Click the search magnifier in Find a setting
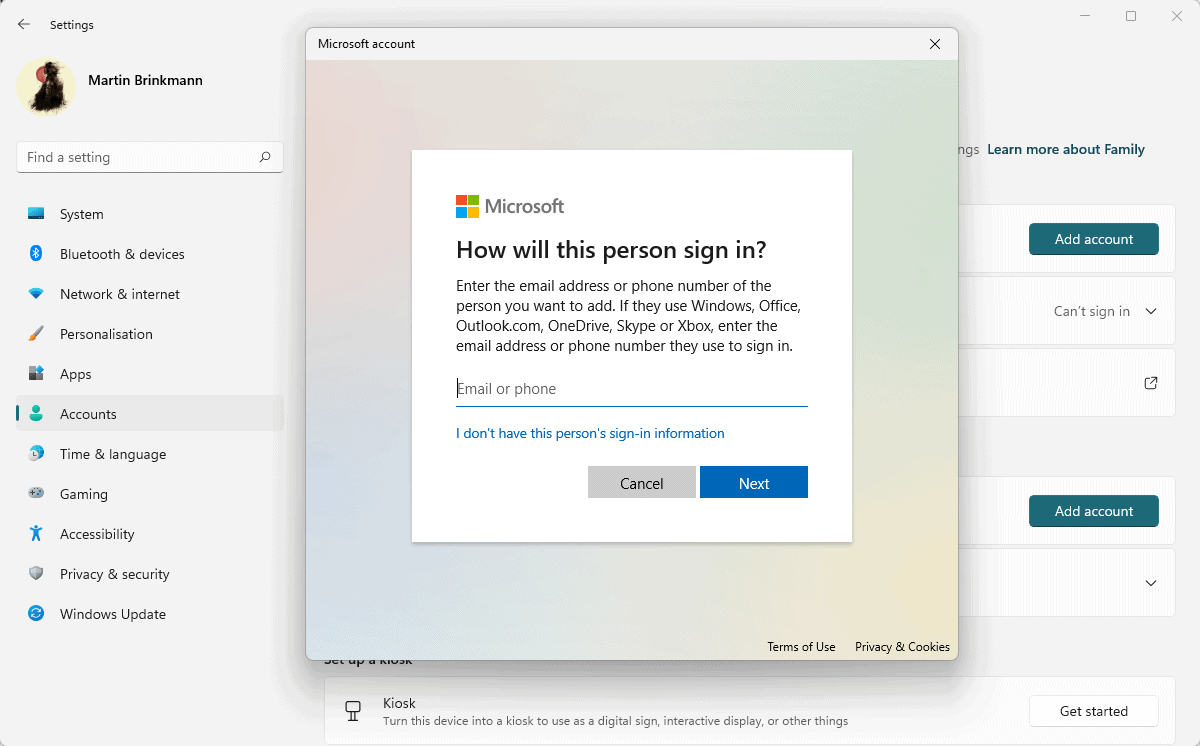Screen dimensions: 1200x746 pyautogui.click(x=264, y=157)
